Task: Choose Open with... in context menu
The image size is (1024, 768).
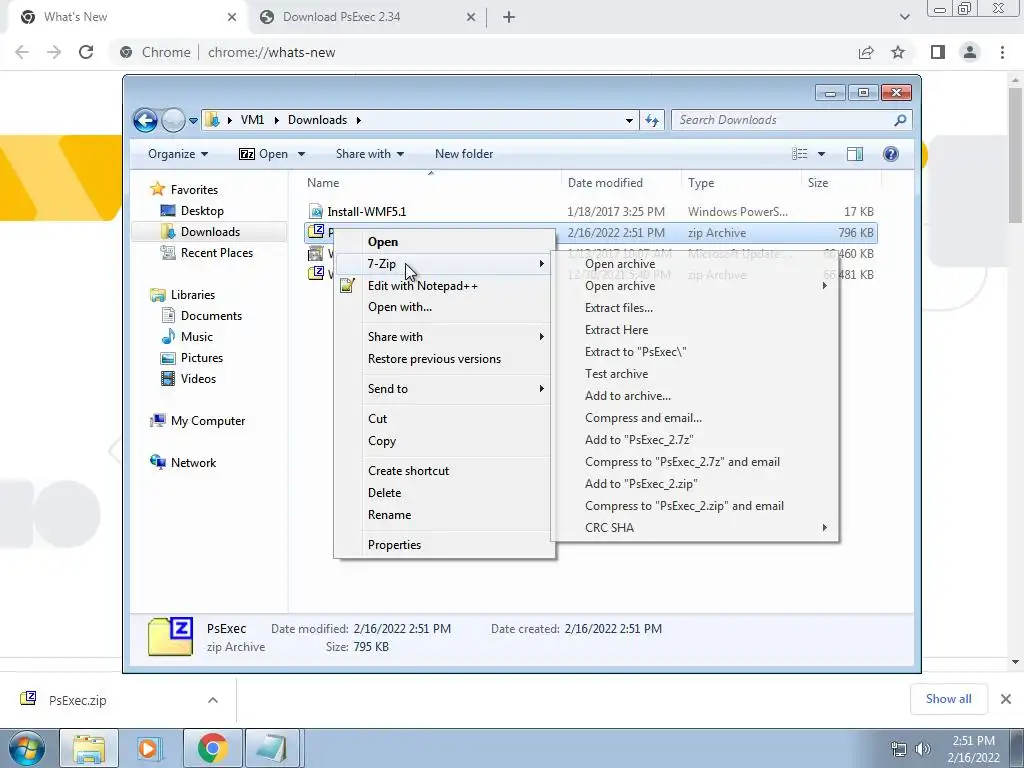Action: 400,307
